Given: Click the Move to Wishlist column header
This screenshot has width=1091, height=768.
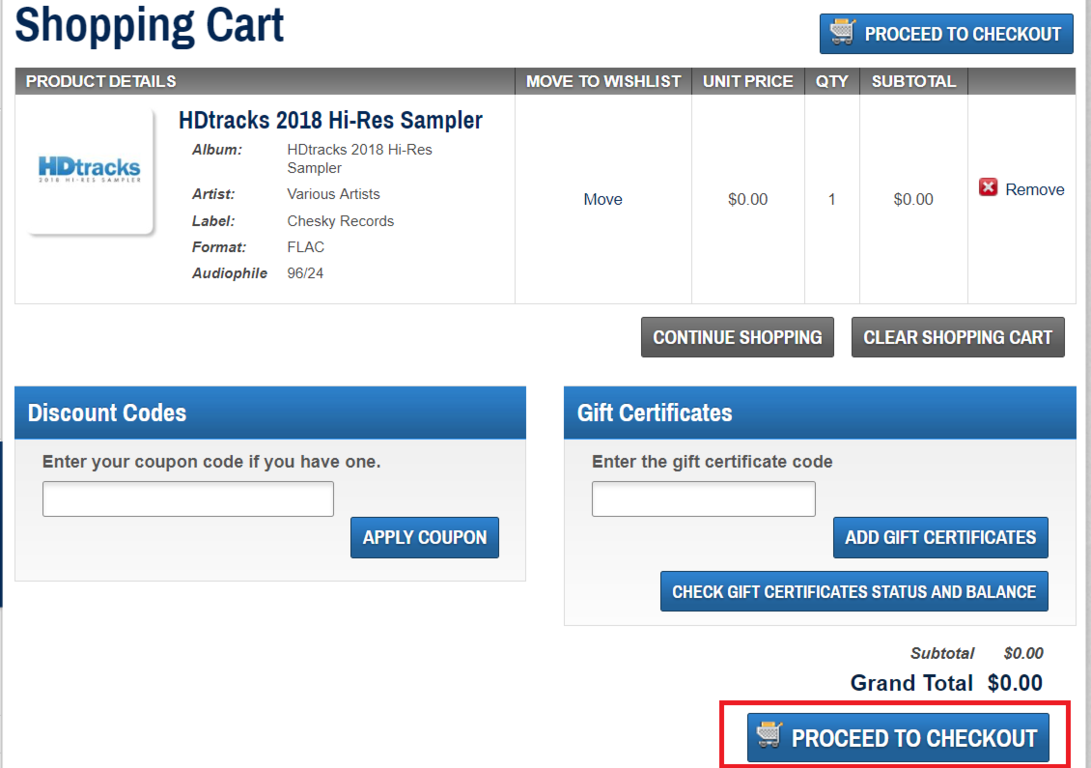Looking at the screenshot, I should (603, 81).
